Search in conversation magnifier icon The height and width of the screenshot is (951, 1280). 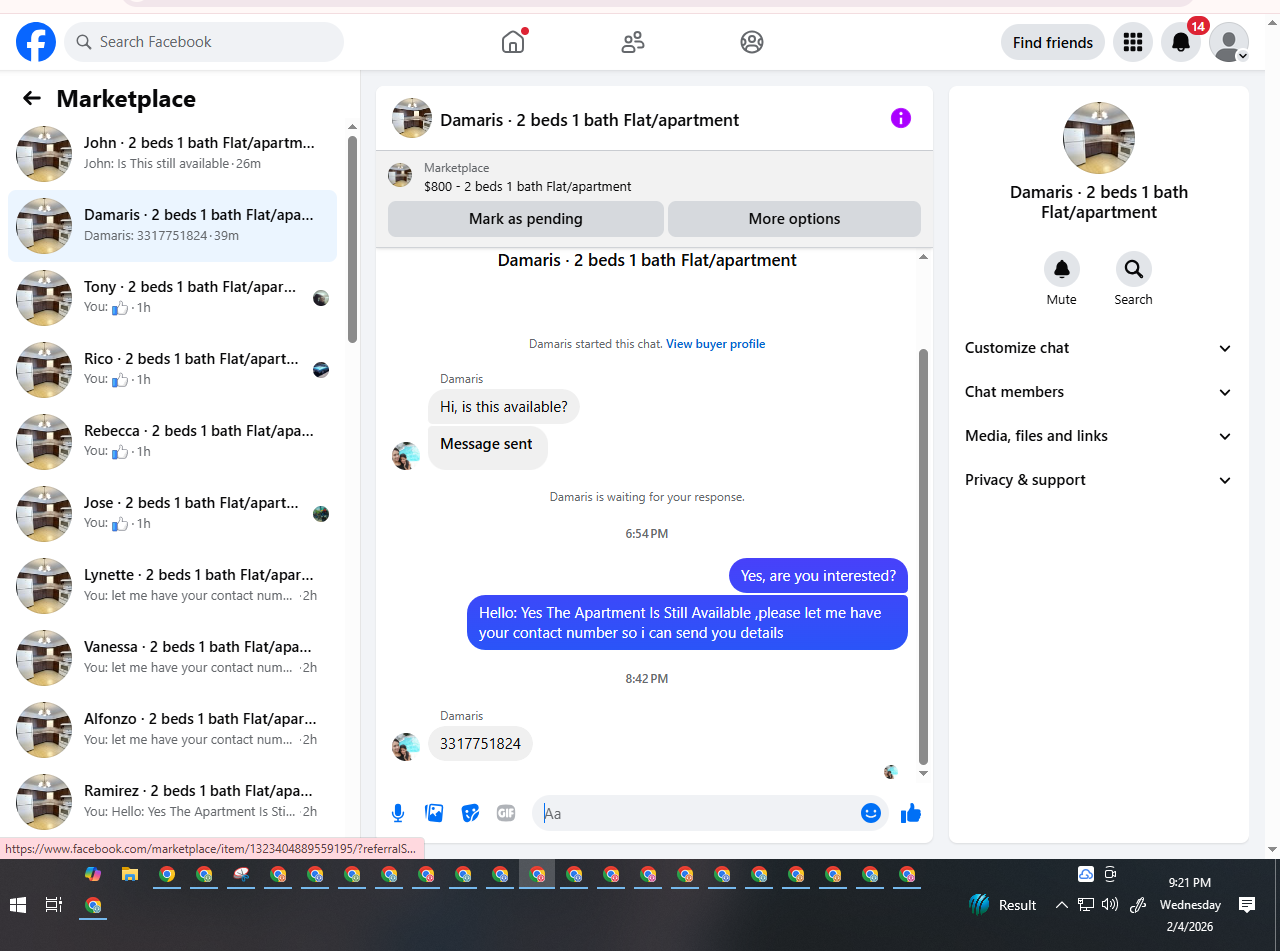tap(1134, 269)
